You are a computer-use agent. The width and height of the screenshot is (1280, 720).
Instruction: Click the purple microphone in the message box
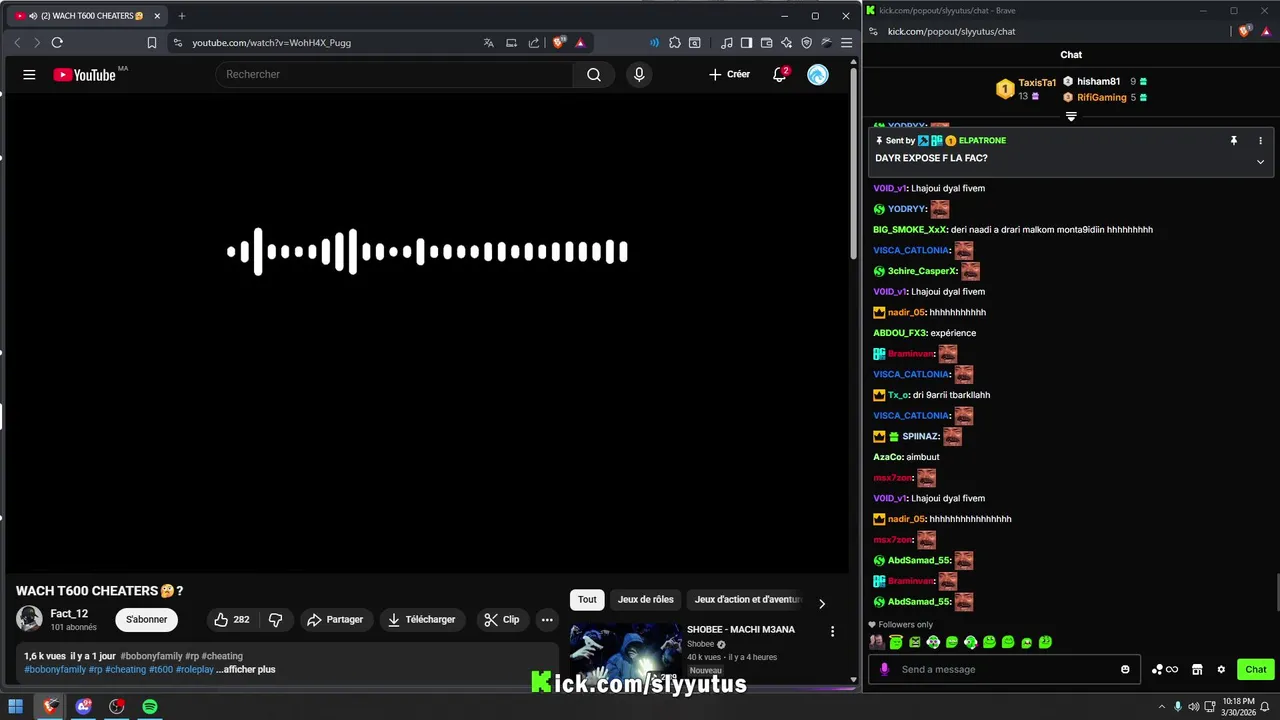884,670
